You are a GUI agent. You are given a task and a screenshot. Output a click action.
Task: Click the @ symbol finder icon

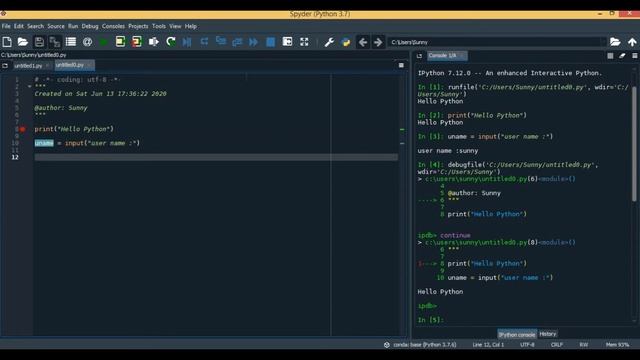click(87, 42)
